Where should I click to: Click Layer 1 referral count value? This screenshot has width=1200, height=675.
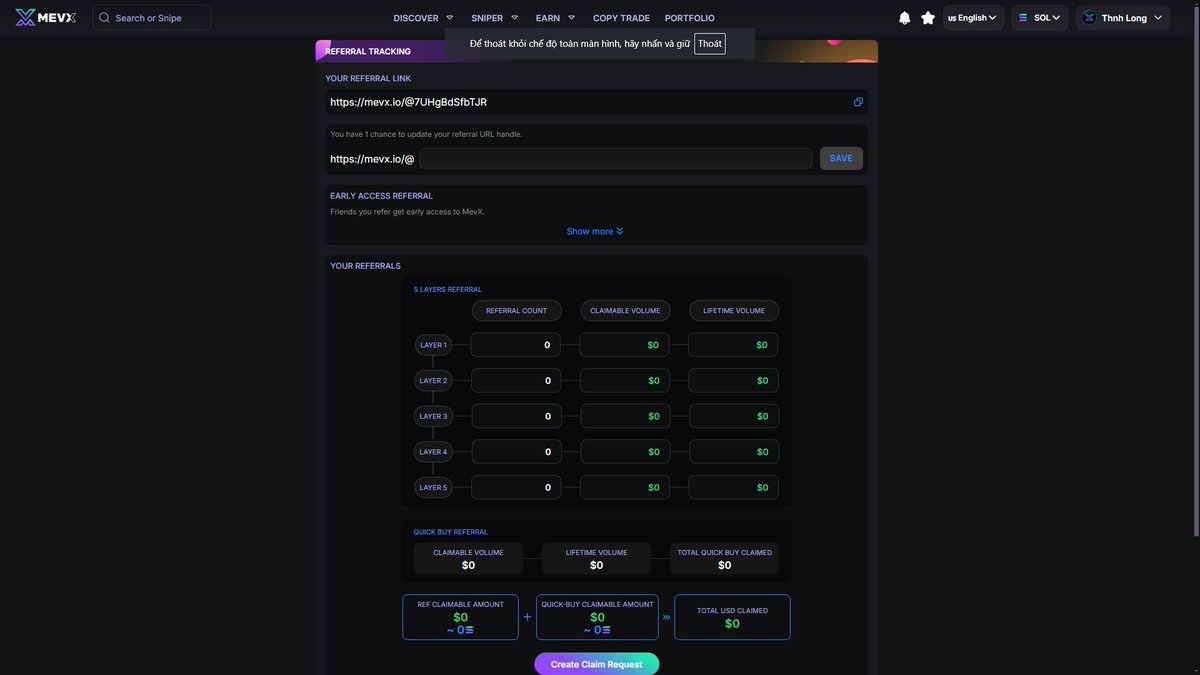[516, 345]
